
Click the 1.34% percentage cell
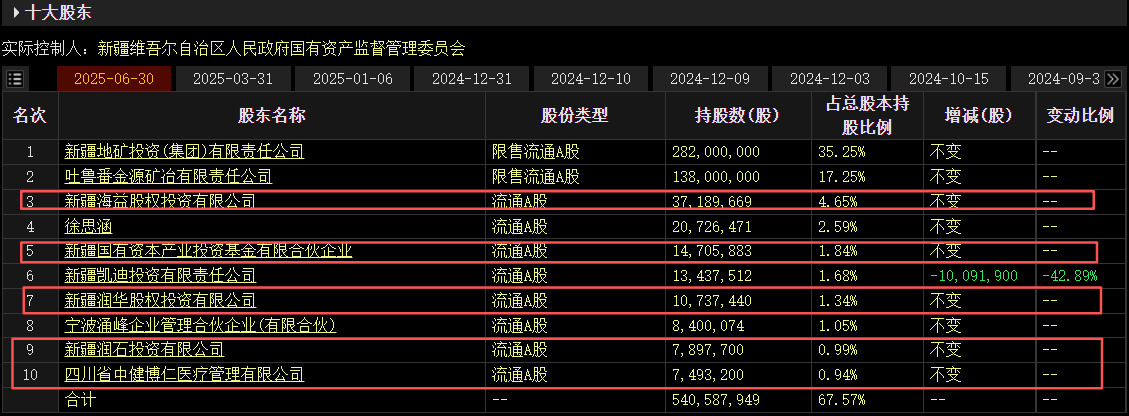tap(837, 300)
